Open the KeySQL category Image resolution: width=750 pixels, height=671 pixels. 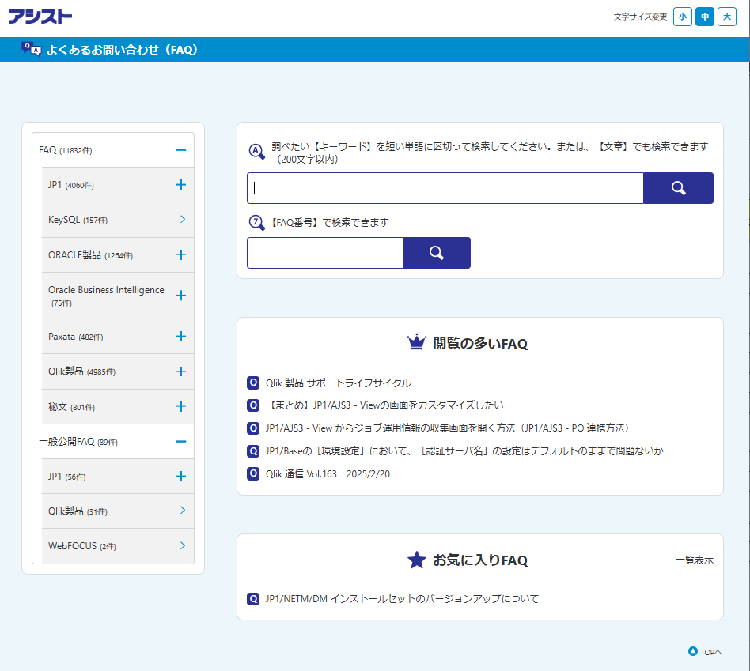182,219
